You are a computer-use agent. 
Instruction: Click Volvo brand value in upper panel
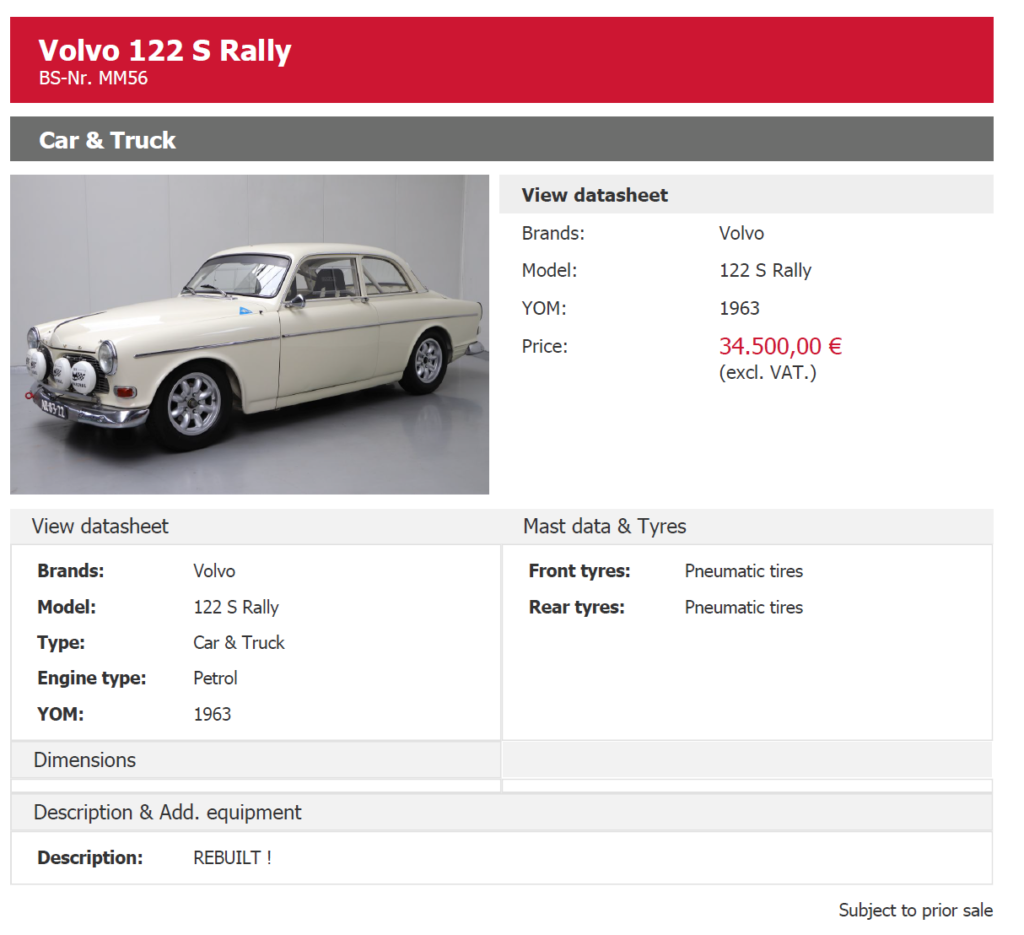(741, 233)
